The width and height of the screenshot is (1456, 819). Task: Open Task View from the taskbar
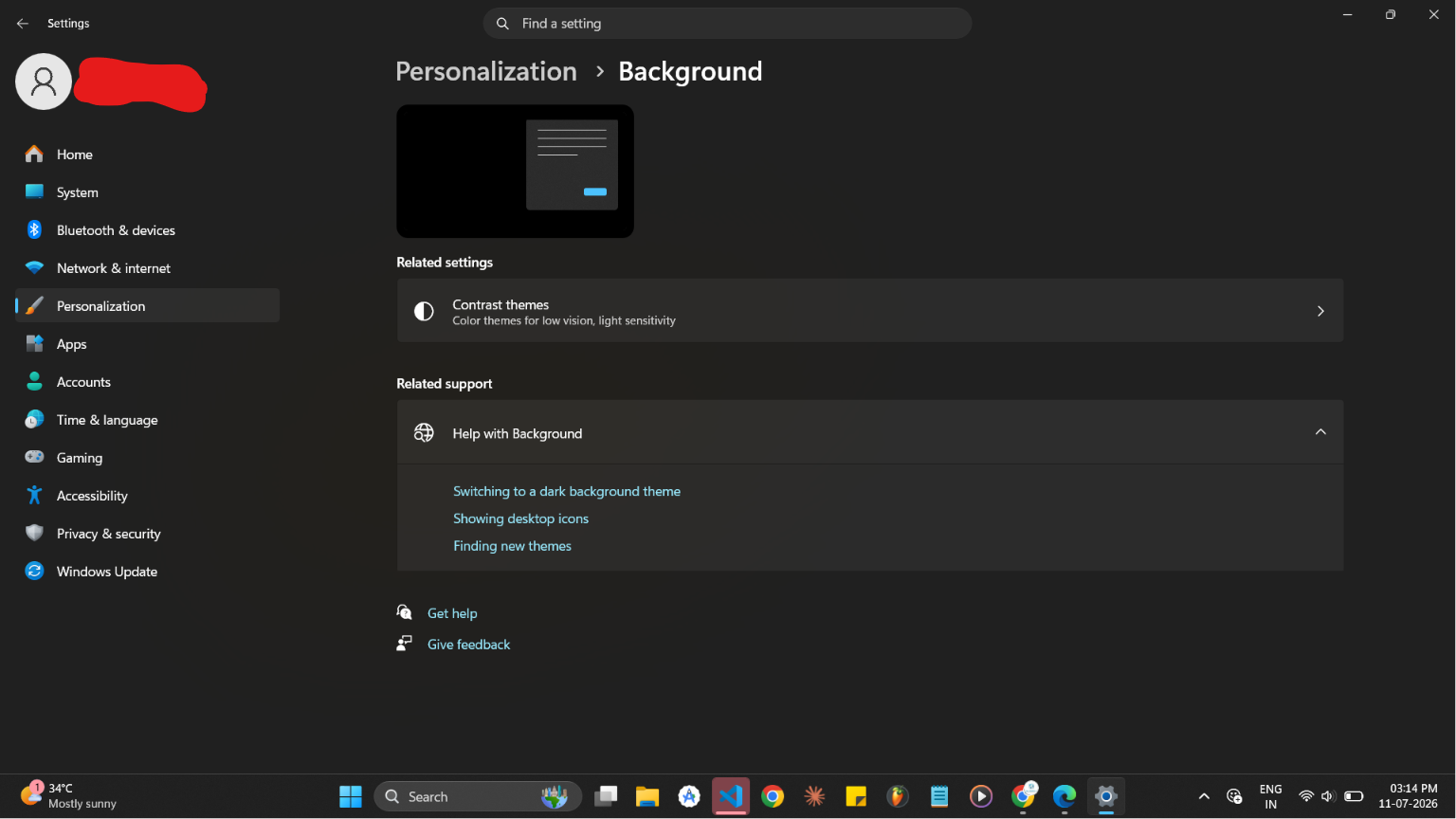[x=606, y=796]
